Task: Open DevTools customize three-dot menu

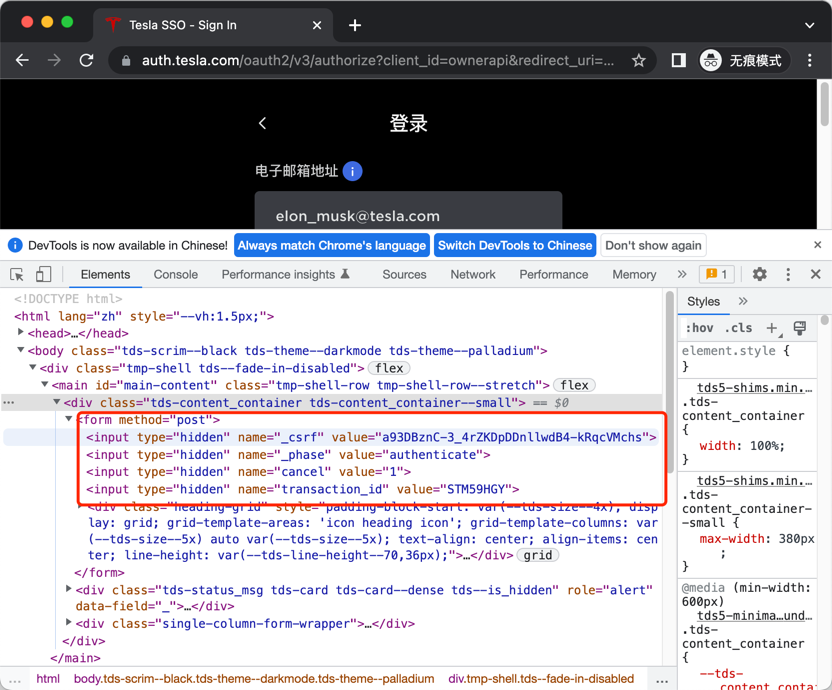Action: coord(788,274)
